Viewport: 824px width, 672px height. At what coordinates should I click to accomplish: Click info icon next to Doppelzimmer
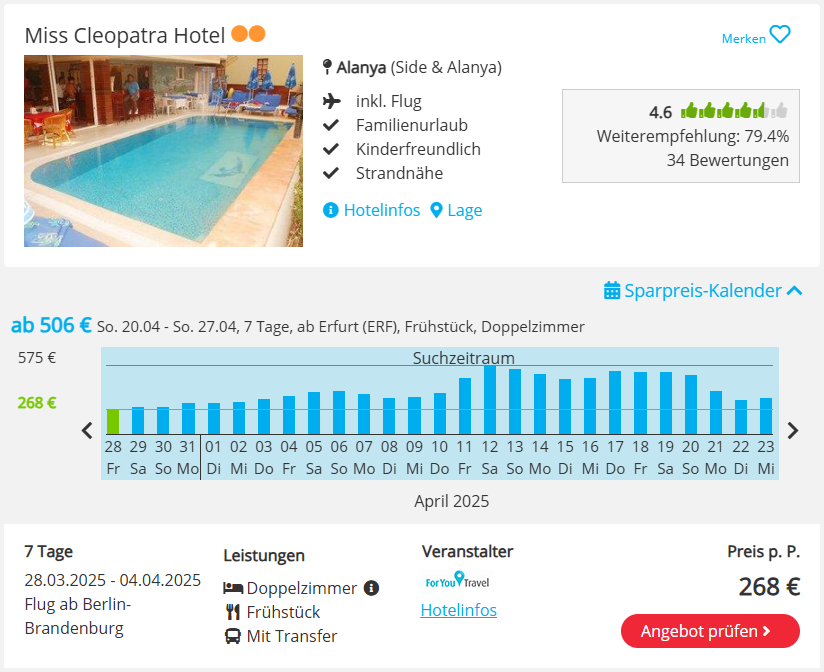tap(371, 587)
